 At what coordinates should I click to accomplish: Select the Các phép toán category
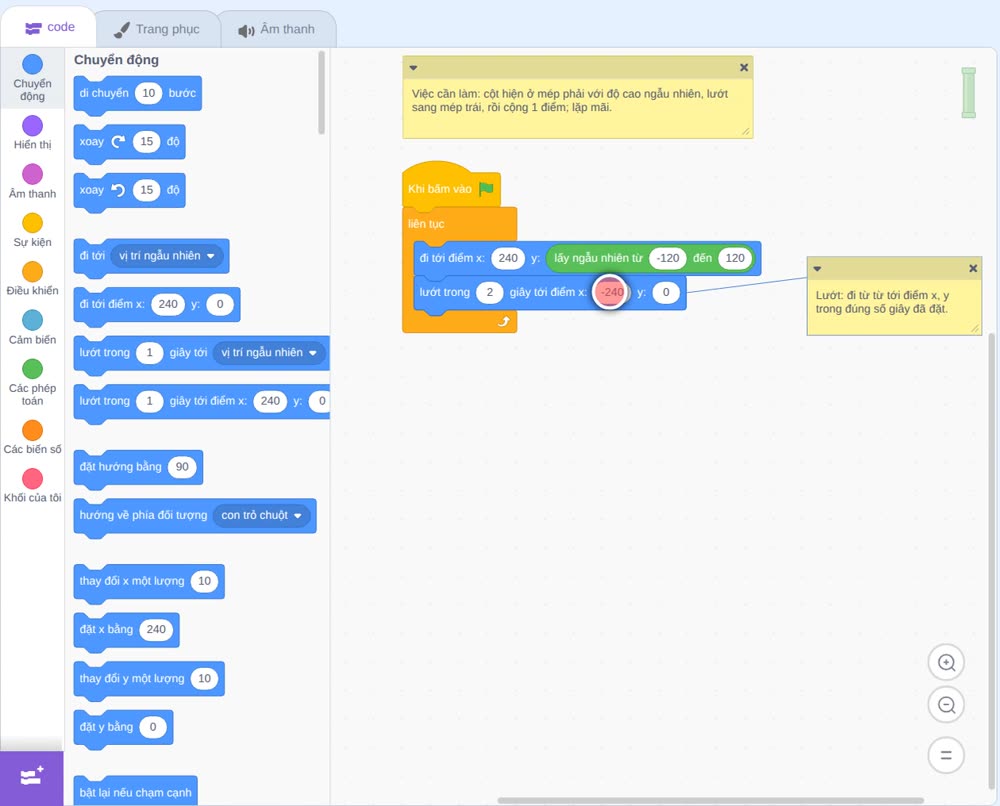tap(33, 369)
